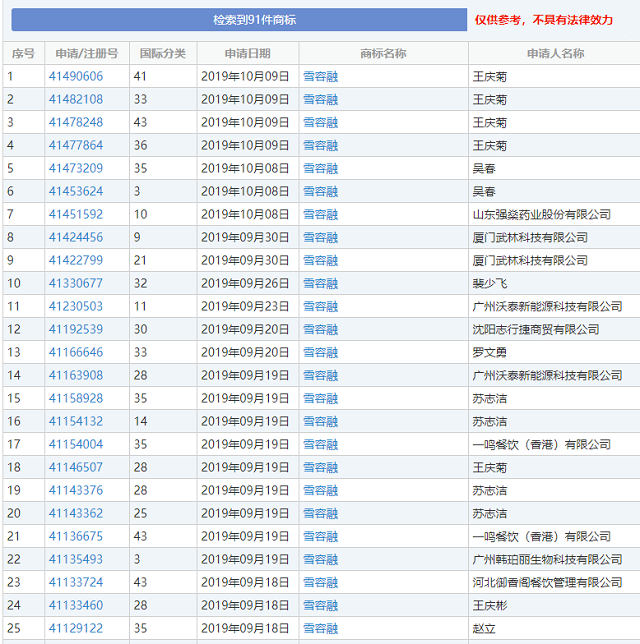Viewport: 640px width, 644px height.
Task: Click the 商标名称 column header
Action: coord(383,53)
